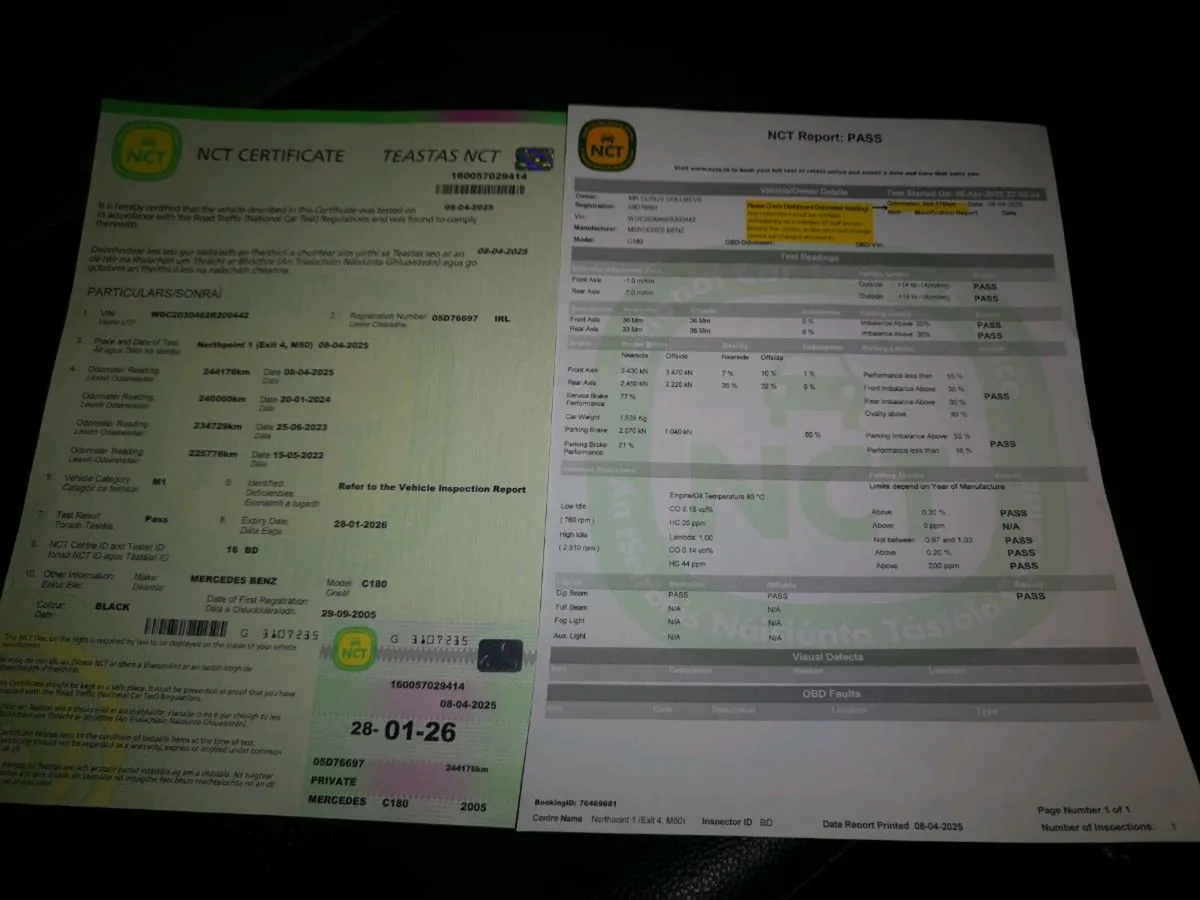Viewport: 1200px width, 900px height.
Task: Click the "Number of Inspections" label
Action: 1097,828
